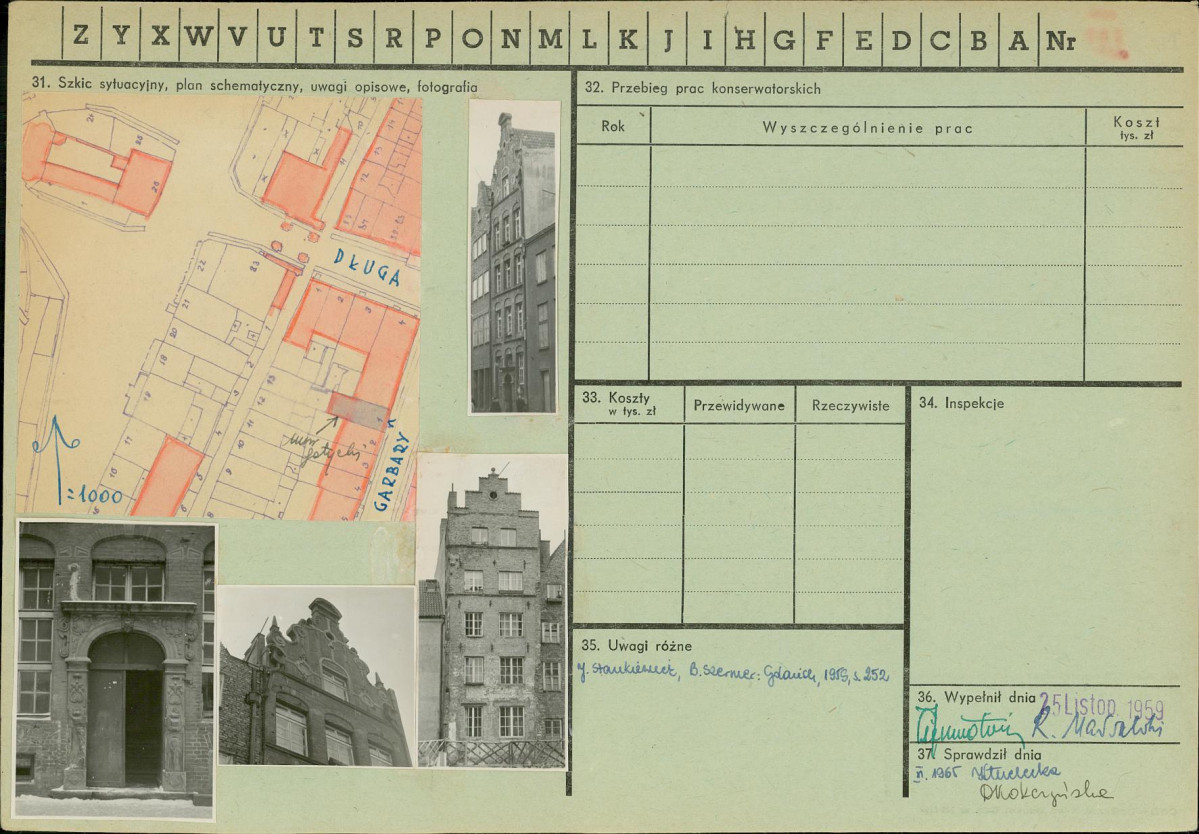The height and width of the screenshot is (834, 1199).
Task: Click the letter Z index box
Action: pyautogui.click(x=81, y=39)
